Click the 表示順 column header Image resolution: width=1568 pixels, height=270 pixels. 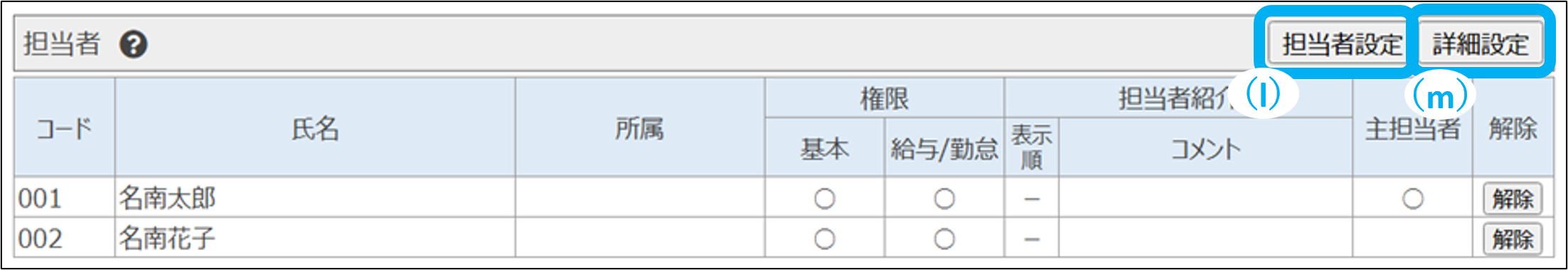1031,147
